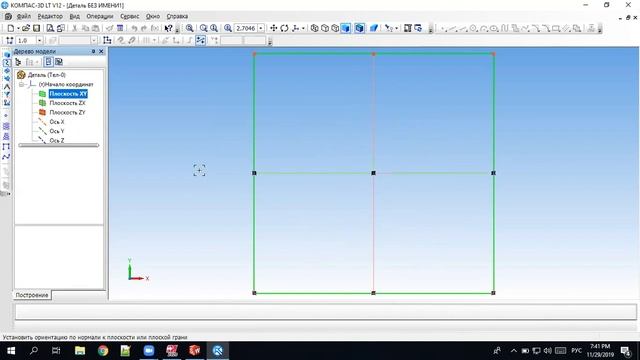Save the part with the floppy disk icon
The image size is (640, 360).
click(37, 28)
